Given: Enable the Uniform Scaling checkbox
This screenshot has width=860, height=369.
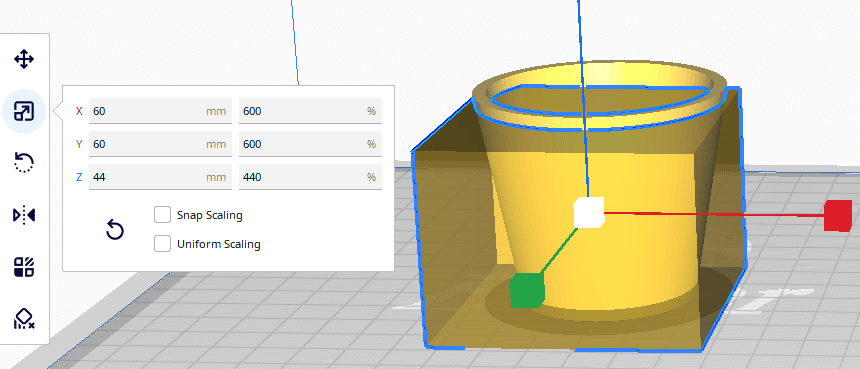Looking at the screenshot, I should pyautogui.click(x=162, y=244).
